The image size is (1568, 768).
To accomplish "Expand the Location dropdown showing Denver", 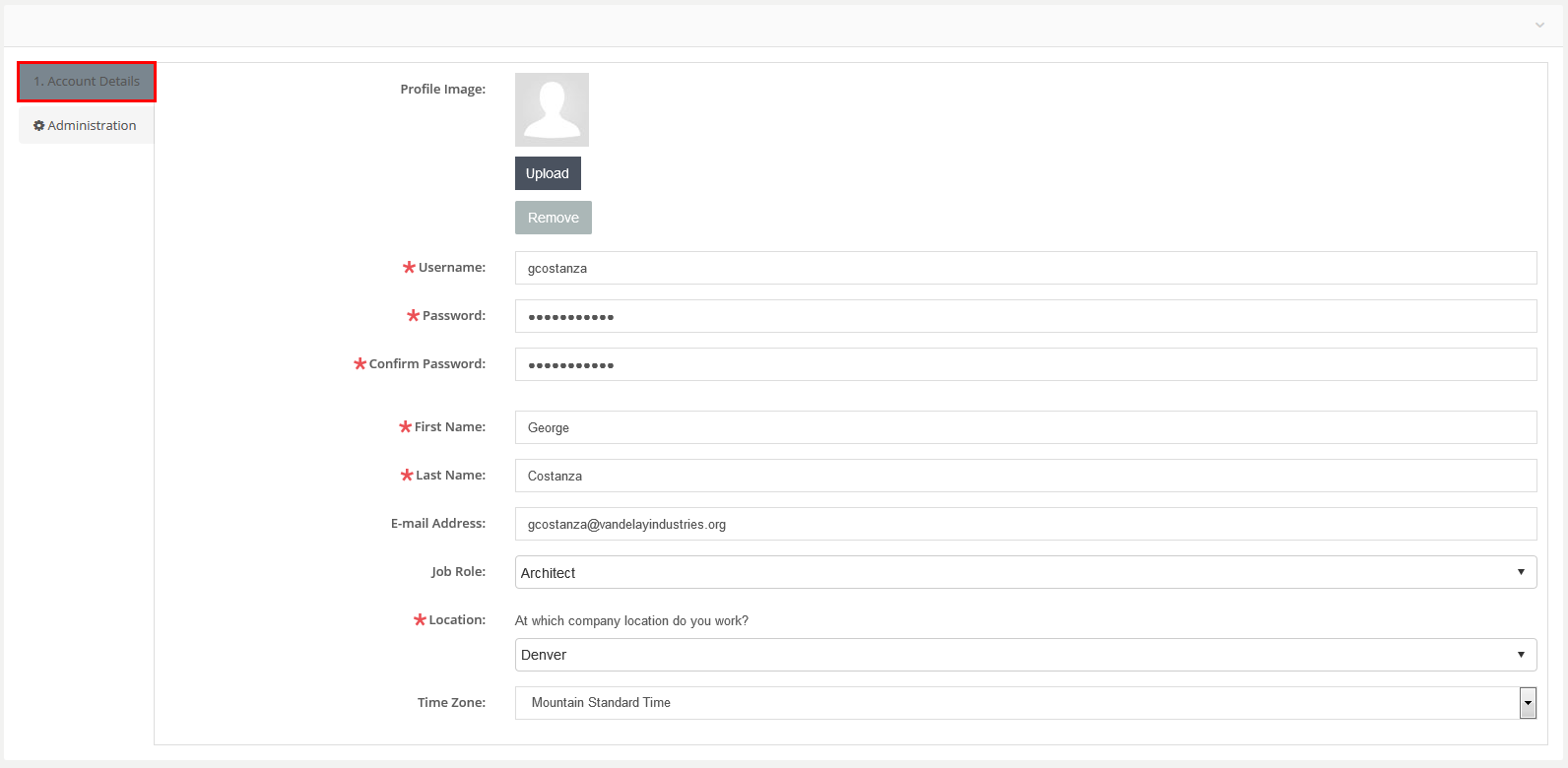I will coord(1025,655).
